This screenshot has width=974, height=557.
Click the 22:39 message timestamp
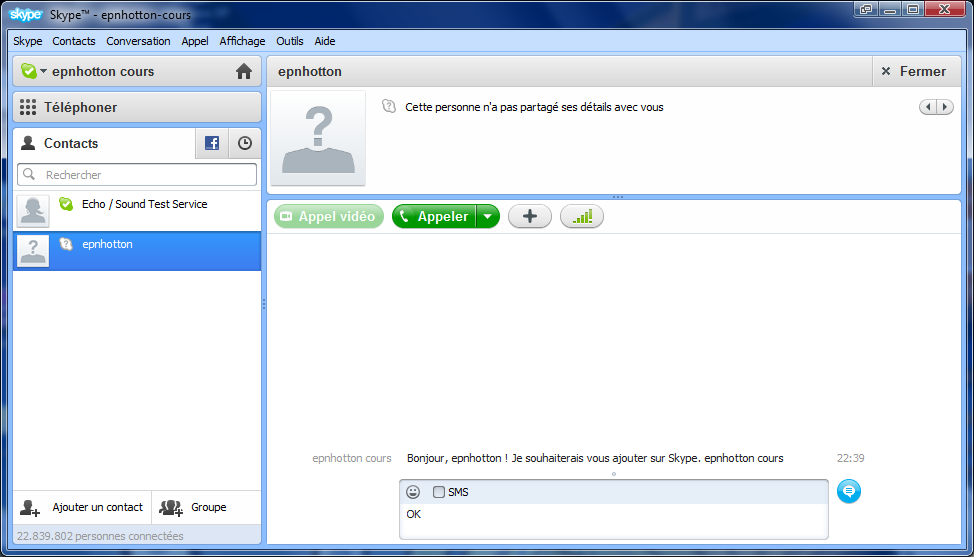coord(850,458)
